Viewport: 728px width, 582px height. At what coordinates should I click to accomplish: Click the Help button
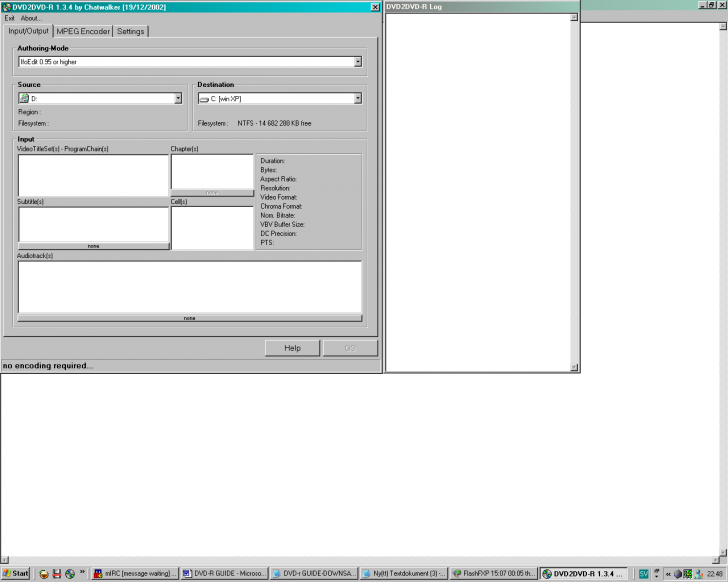(292, 348)
